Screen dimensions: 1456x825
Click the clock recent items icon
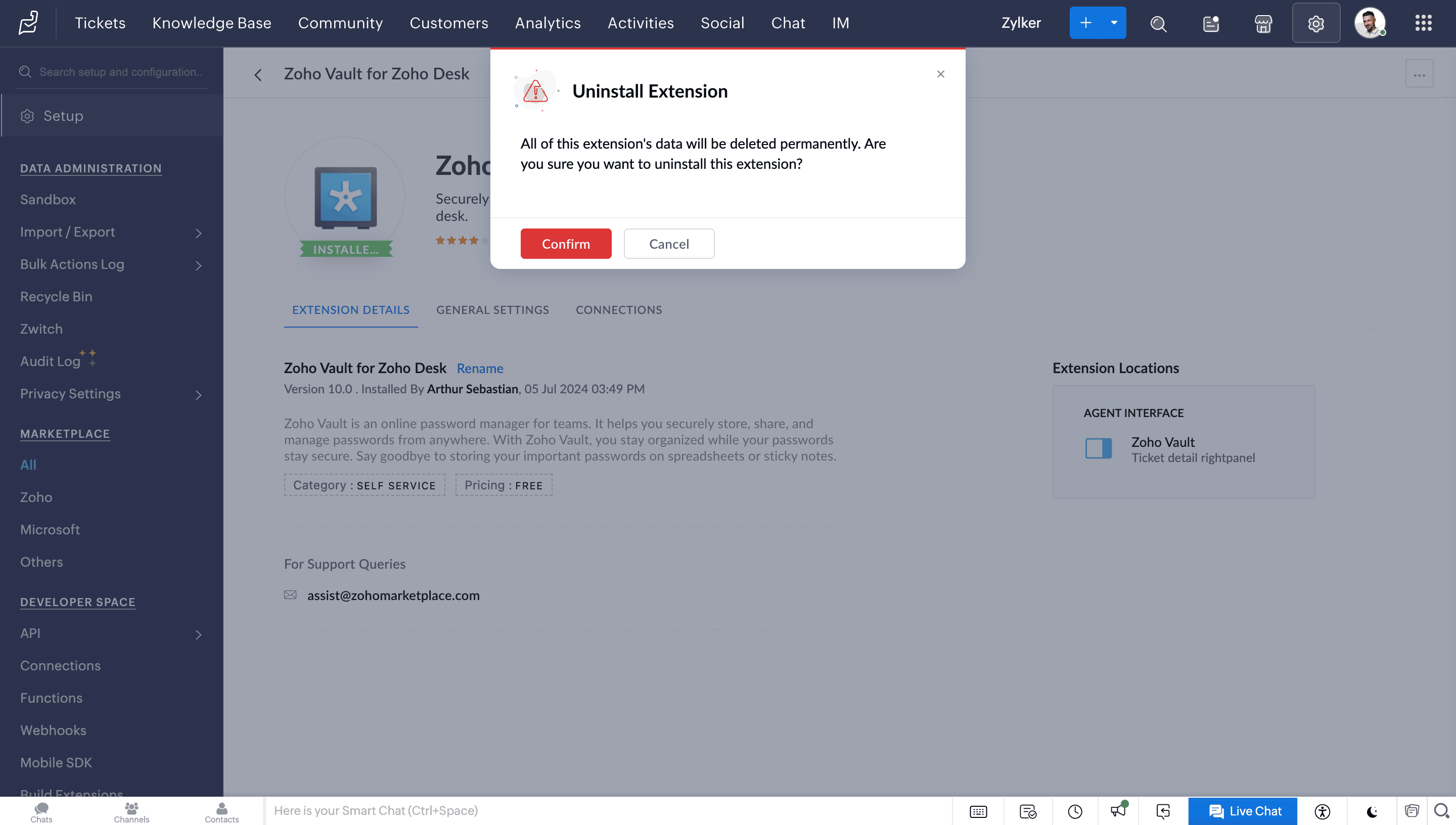1075,811
